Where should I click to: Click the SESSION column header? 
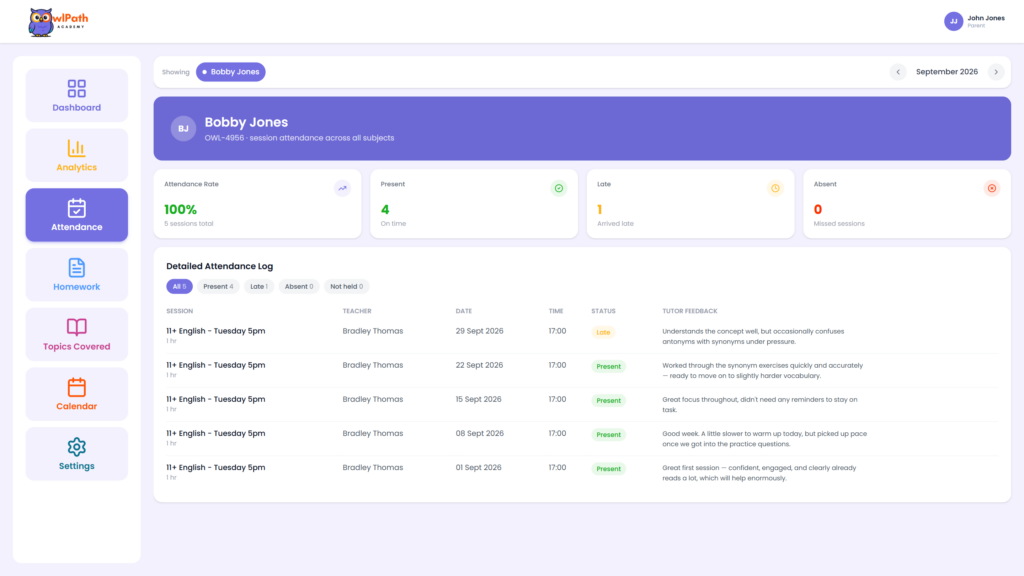pyautogui.click(x=180, y=312)
